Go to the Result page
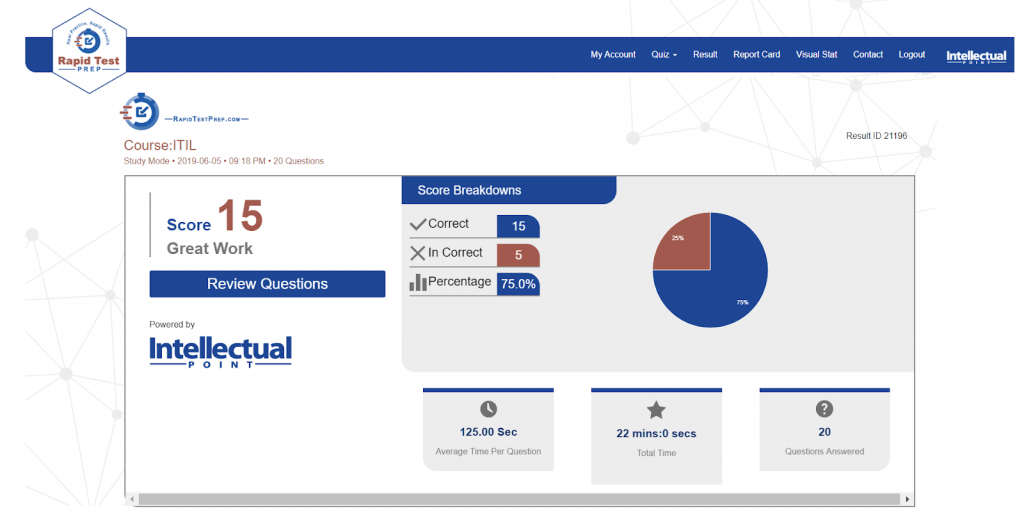1024x515 pixels. [705, 55]
